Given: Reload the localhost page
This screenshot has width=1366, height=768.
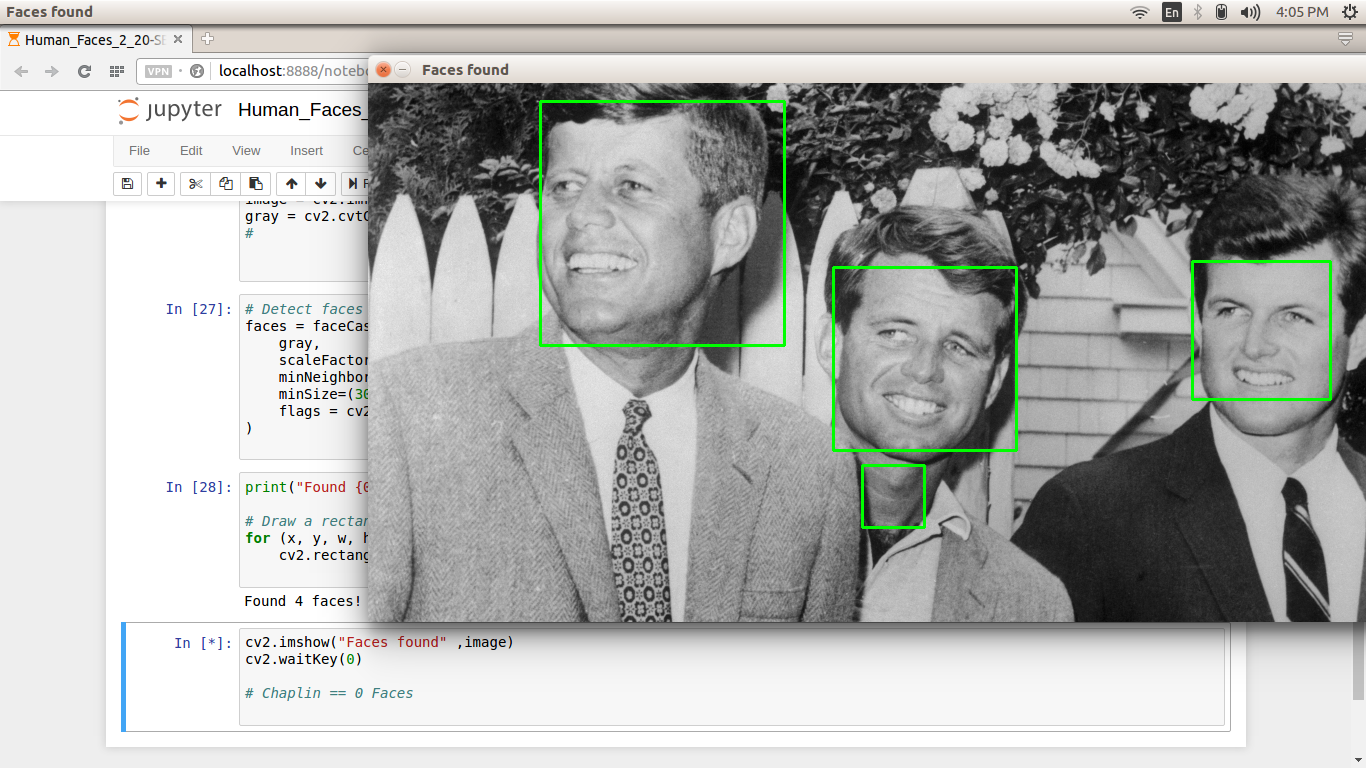Looking at the screenshot, I should click(84, 71).
